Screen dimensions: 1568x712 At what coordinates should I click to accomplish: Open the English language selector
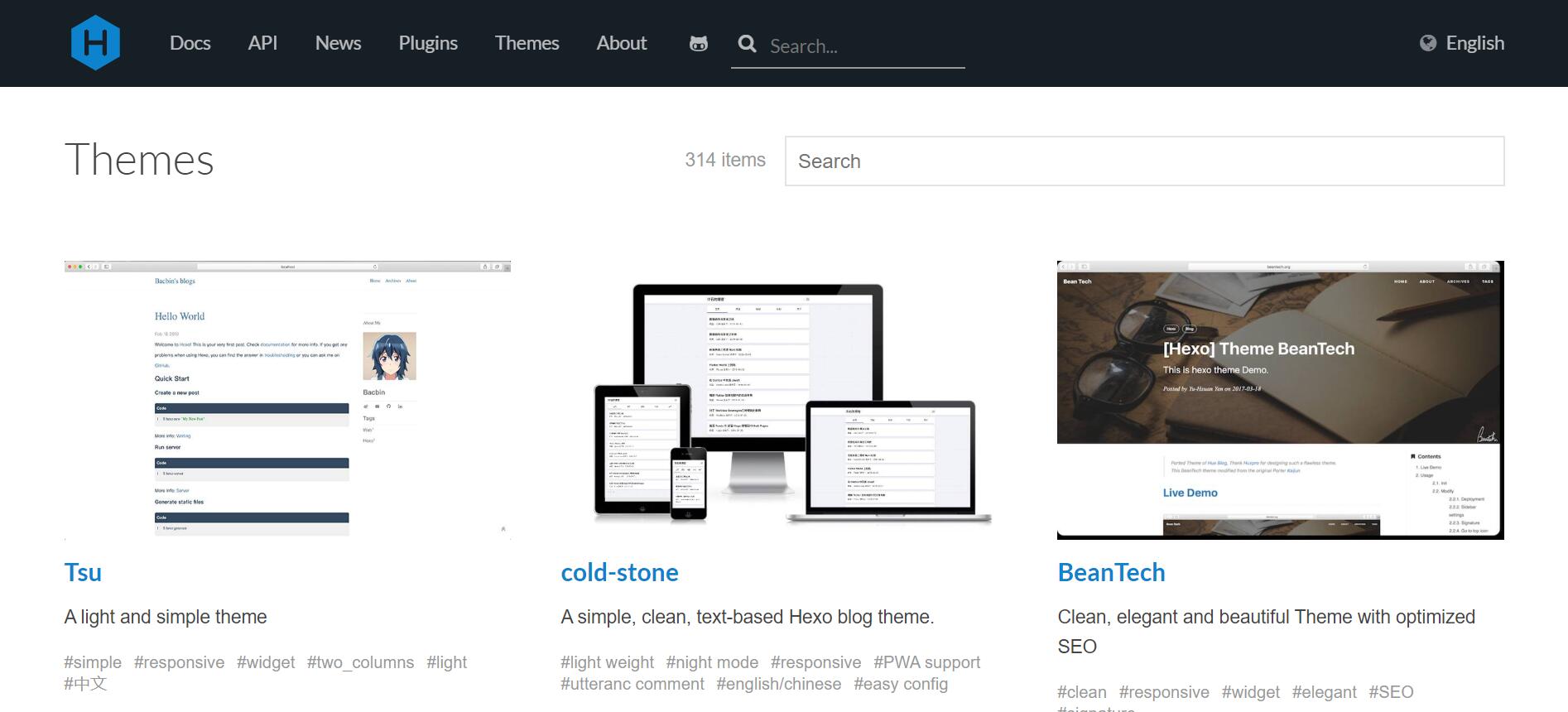pos(1462,43)
